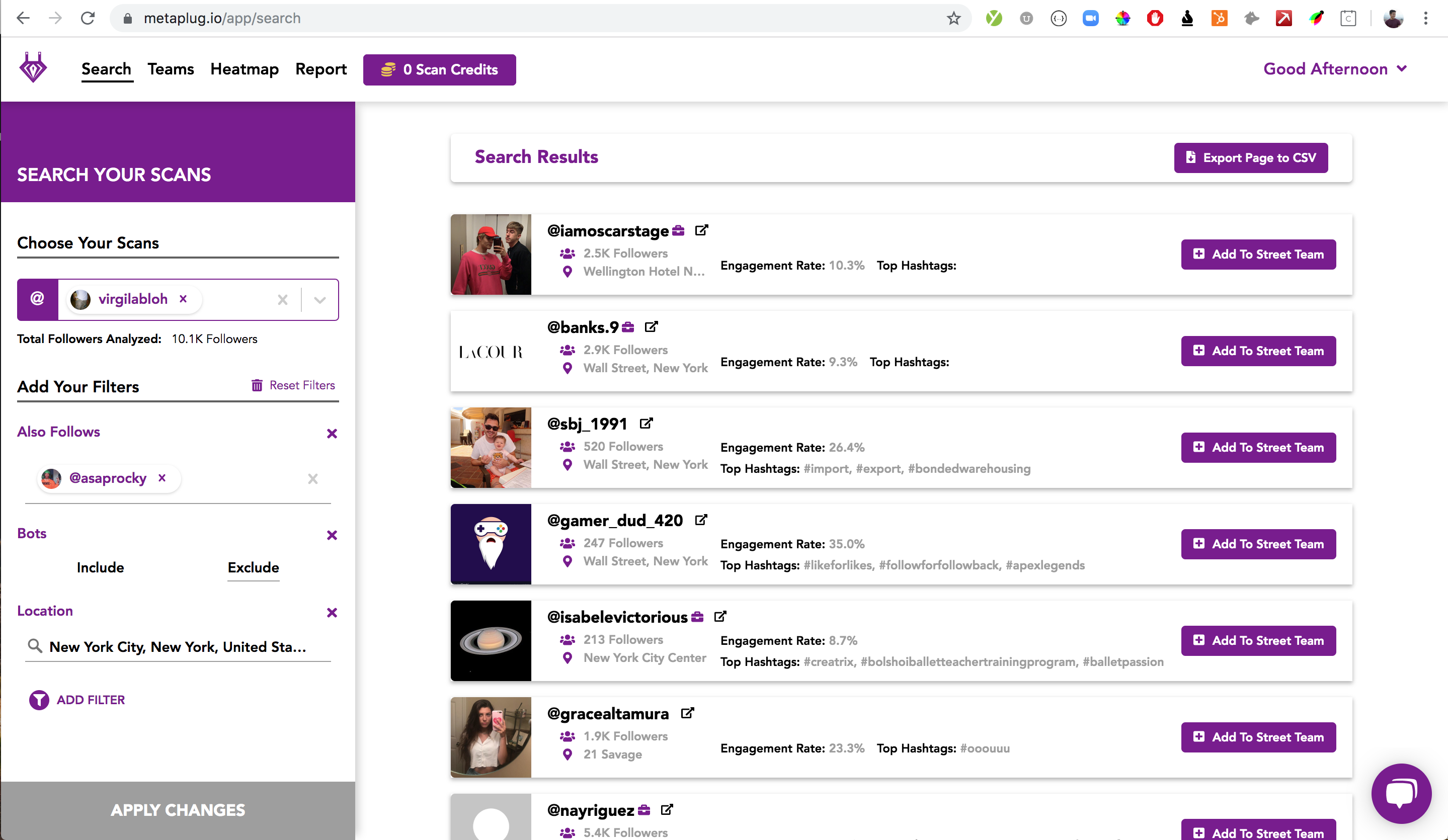1448x840 pixels.
Task: Open @iamoscarstage external profile link icon
Action: click(701, 230)
